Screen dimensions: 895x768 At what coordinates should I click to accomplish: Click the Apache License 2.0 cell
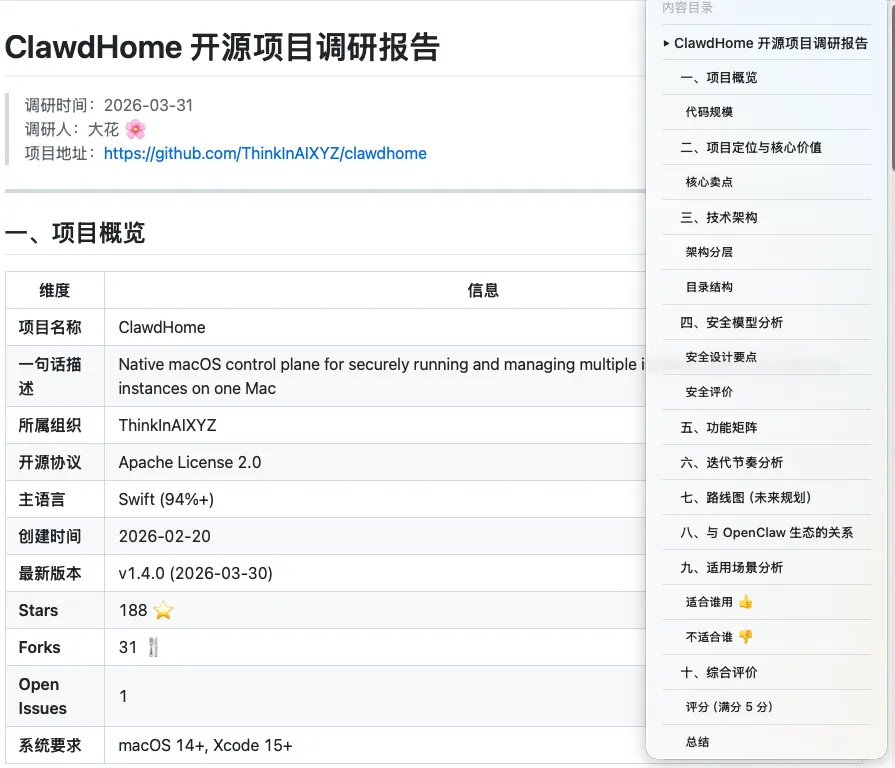(x=190, y=462)
